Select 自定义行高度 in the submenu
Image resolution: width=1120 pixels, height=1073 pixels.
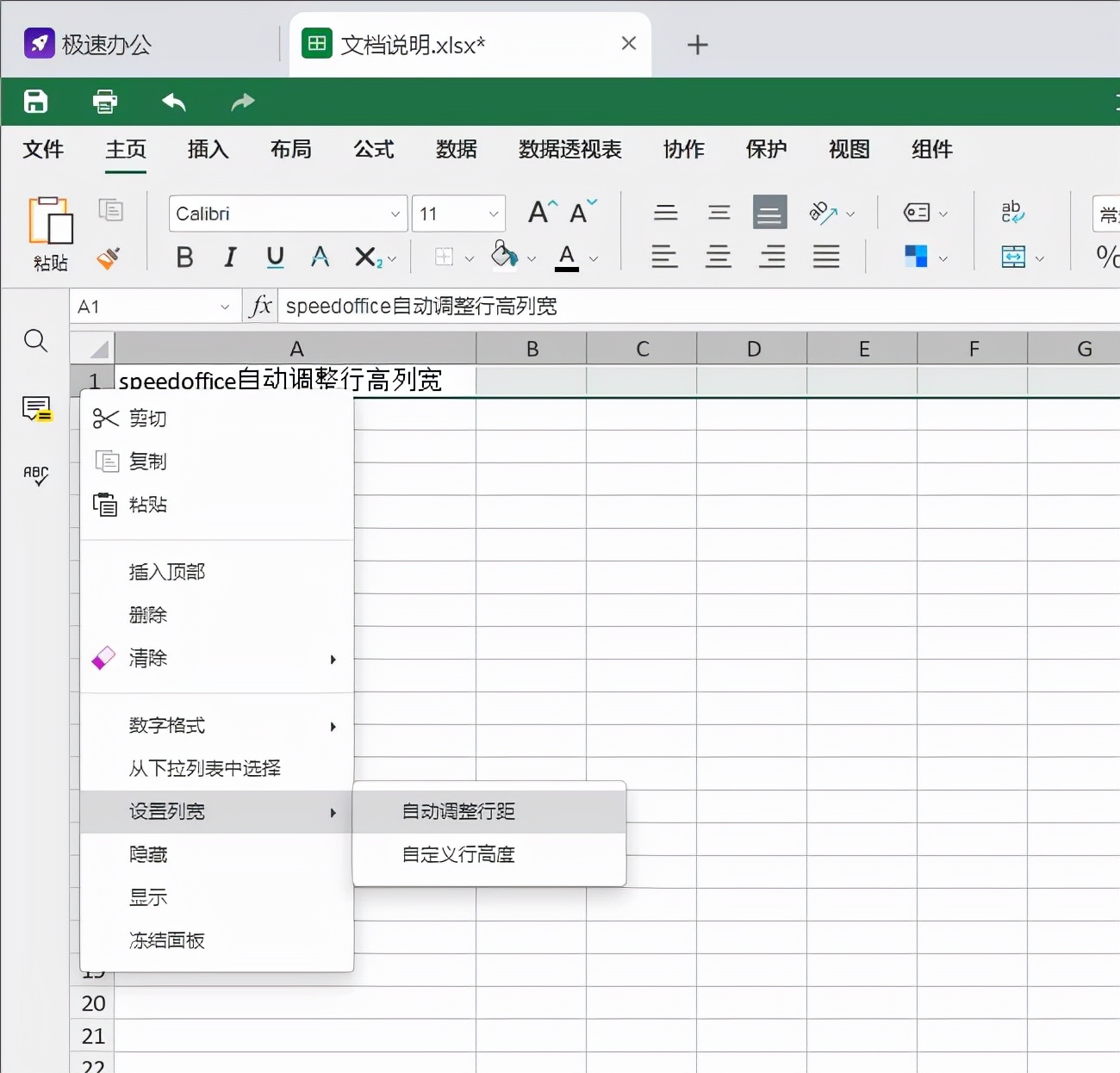(x=489, y=854)
